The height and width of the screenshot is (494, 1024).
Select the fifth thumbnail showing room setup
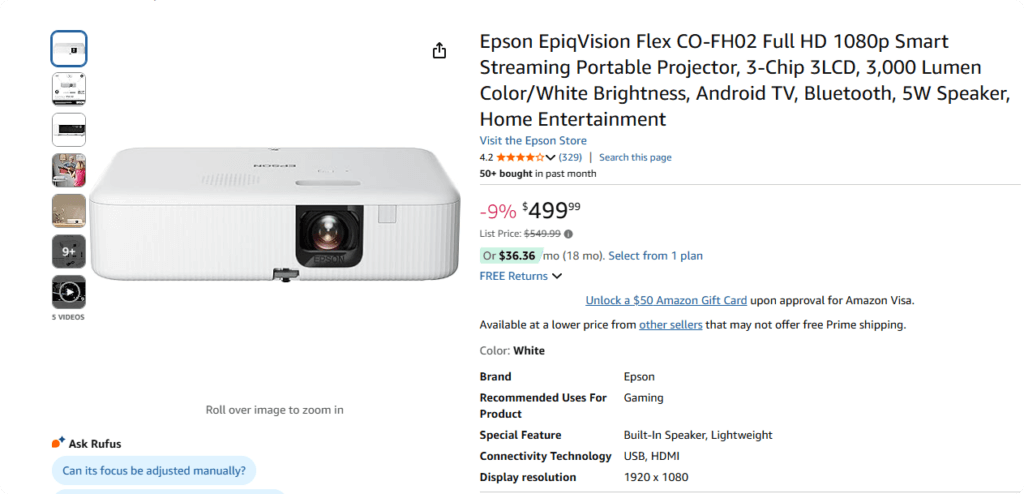pos(69,211)
